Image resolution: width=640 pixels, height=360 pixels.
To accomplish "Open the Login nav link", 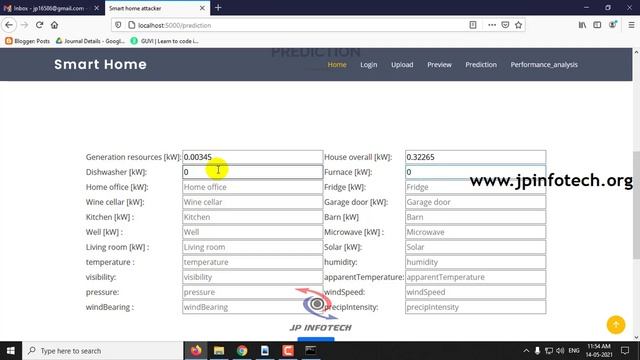I will [x=369, y=64].
